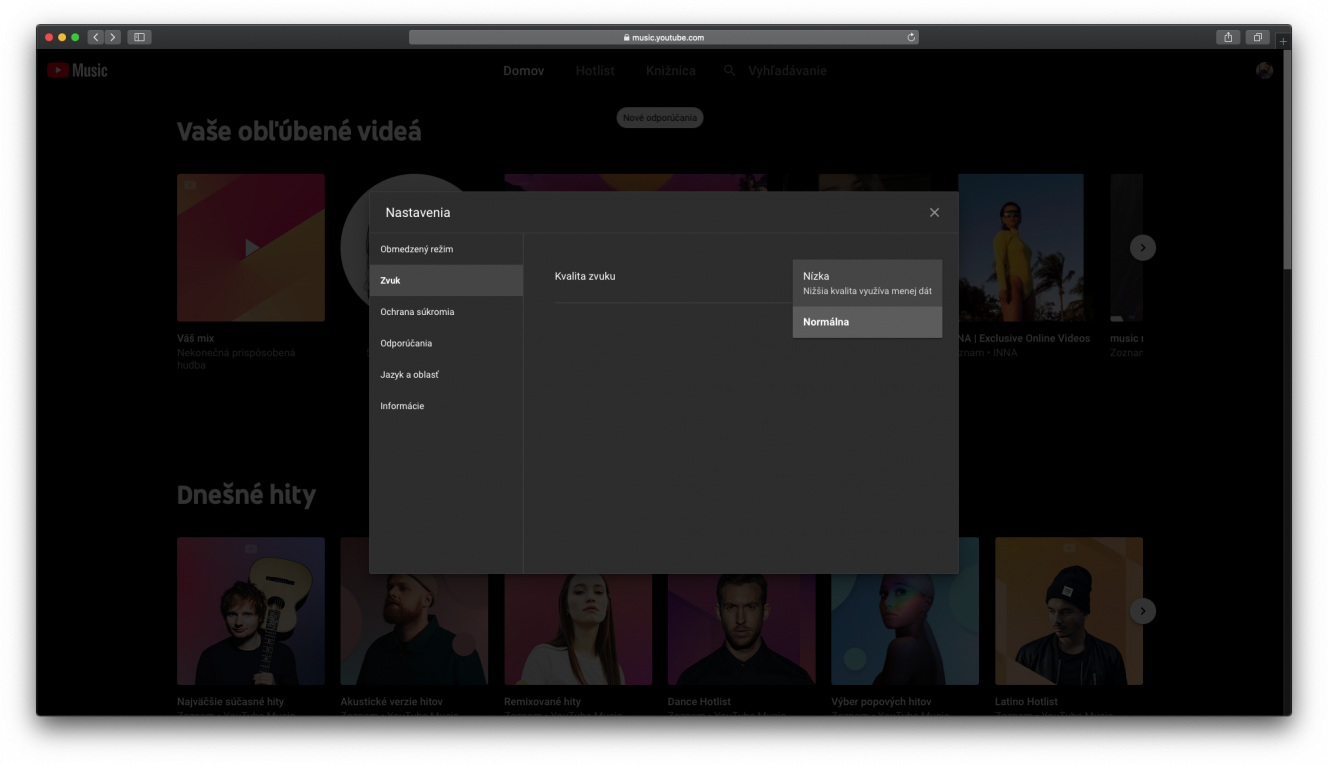Click the page vertical scrollbar
This screenshot has width=1328, height=764.
click(x=1286, y=160)
